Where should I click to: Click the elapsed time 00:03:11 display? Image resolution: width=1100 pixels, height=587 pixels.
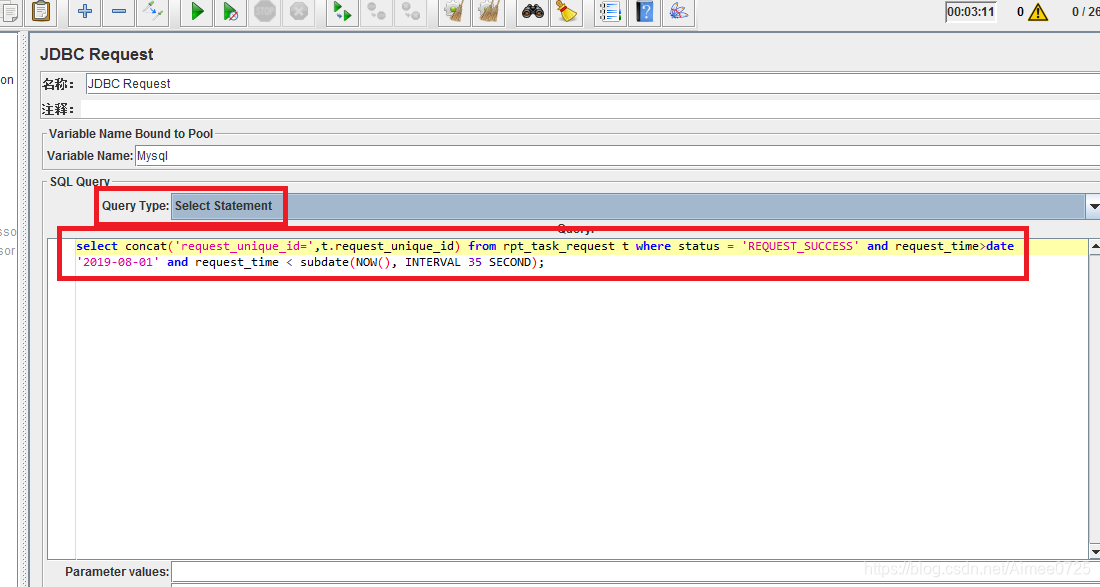point(971,12)
